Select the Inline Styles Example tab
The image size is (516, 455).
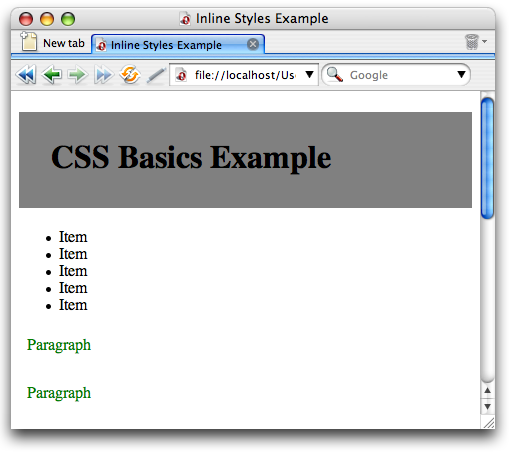[178, 44]
